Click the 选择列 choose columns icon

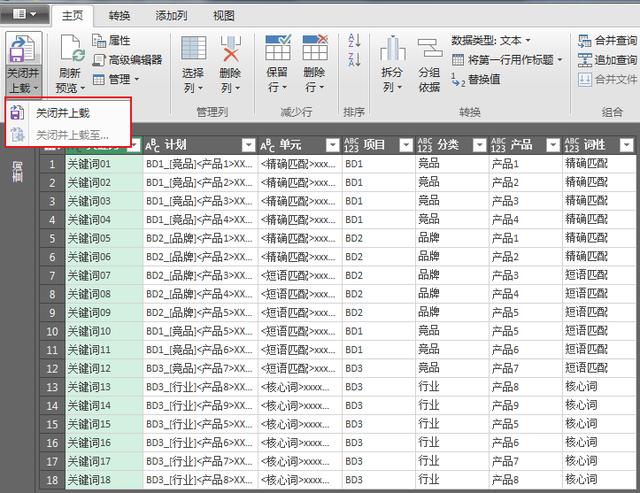point(193,48)
